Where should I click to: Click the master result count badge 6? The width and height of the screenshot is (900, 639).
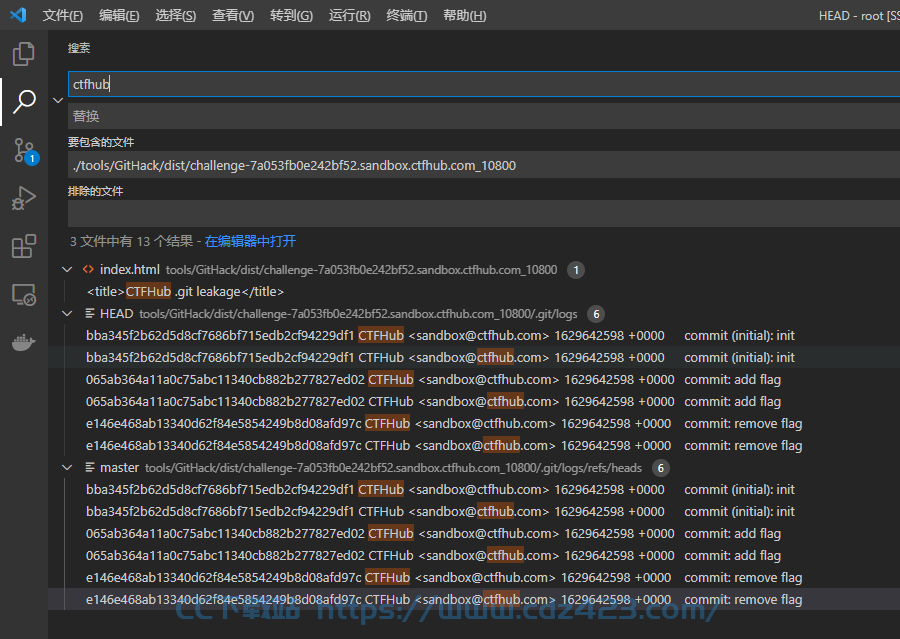click(661, 468)
